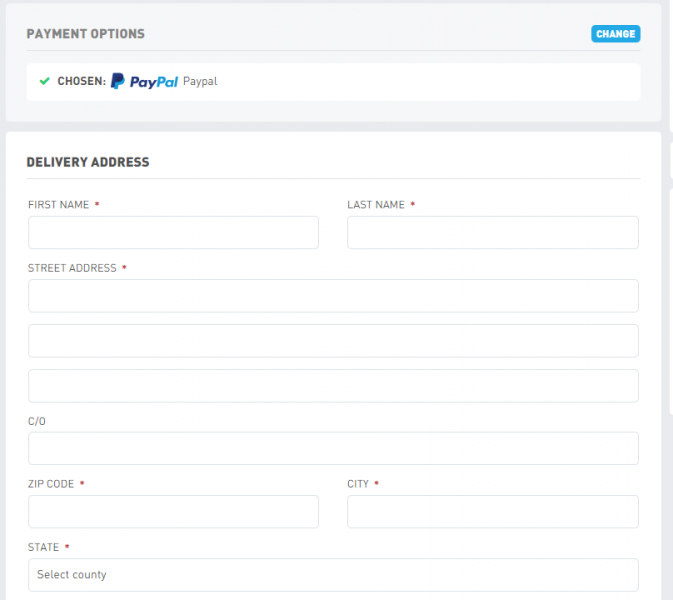This screenshot has width=673, height=600.
Task: Click the third Street Address line field
Action: (333, 385)
